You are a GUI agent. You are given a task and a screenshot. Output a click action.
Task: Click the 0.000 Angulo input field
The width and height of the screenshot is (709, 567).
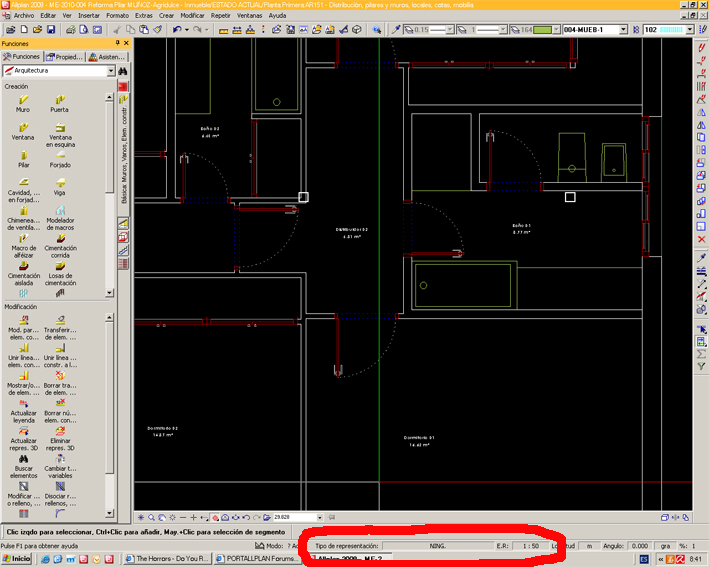click(639, 546)
